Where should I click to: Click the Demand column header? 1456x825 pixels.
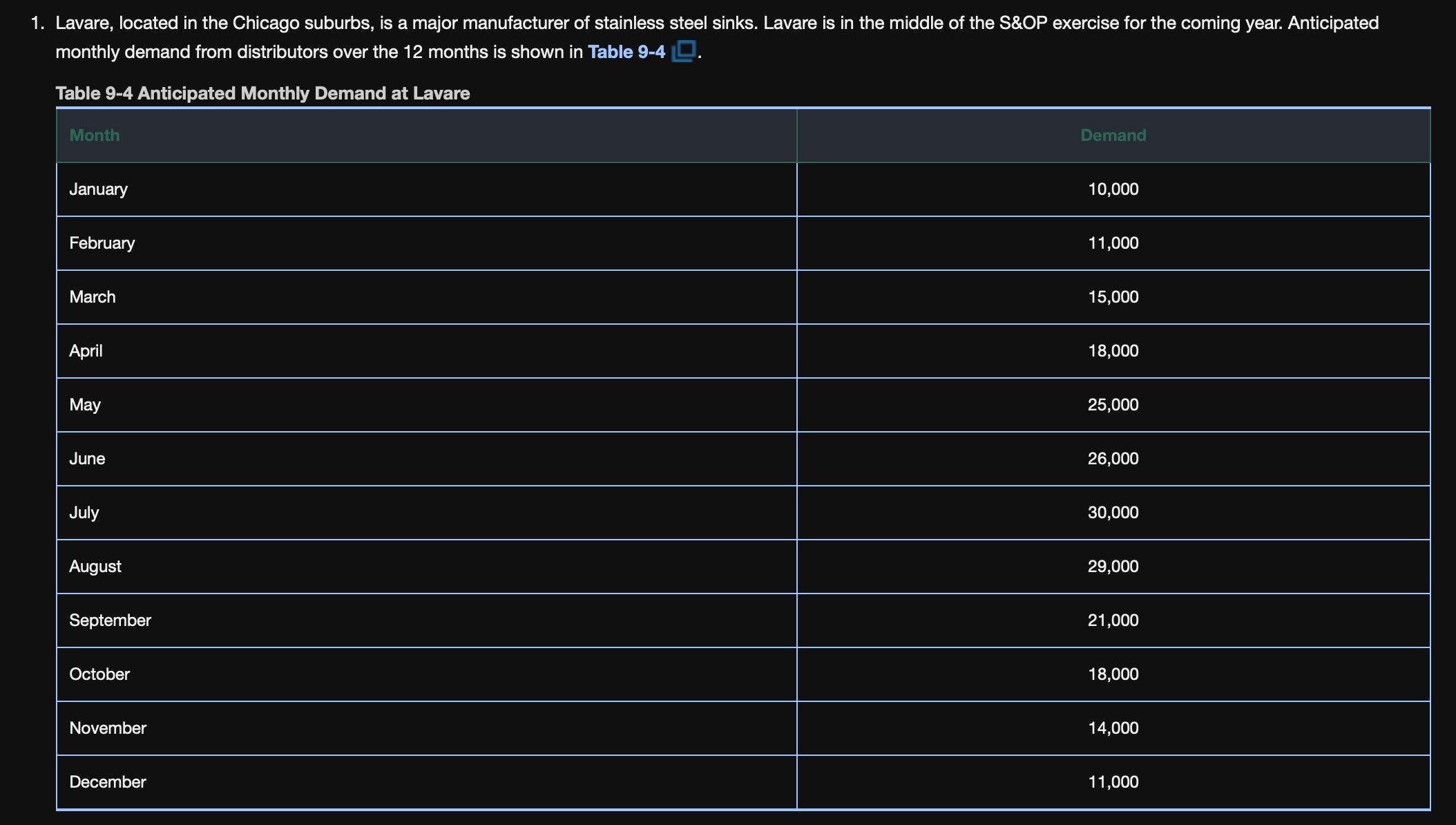pyautogui.click(x=1113, y=135)
